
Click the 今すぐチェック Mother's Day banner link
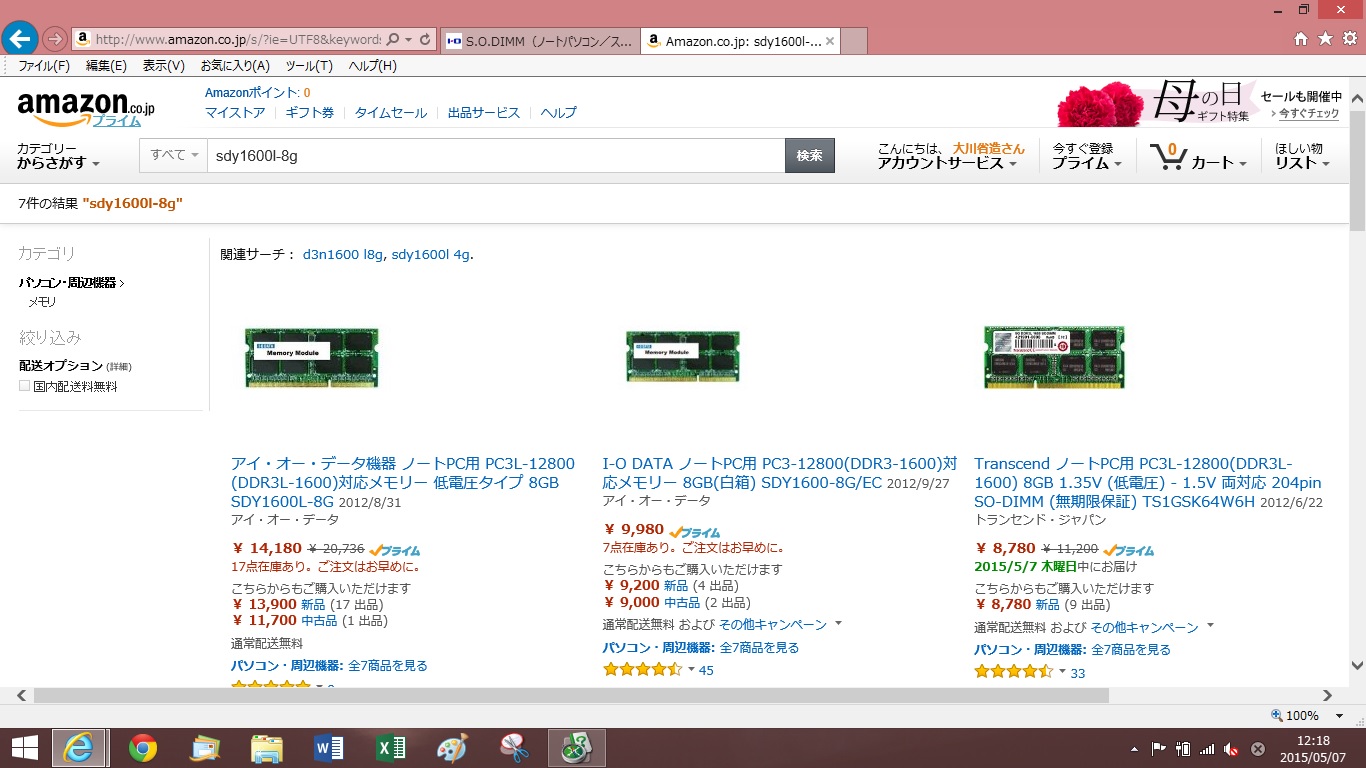coord(1309,114)
